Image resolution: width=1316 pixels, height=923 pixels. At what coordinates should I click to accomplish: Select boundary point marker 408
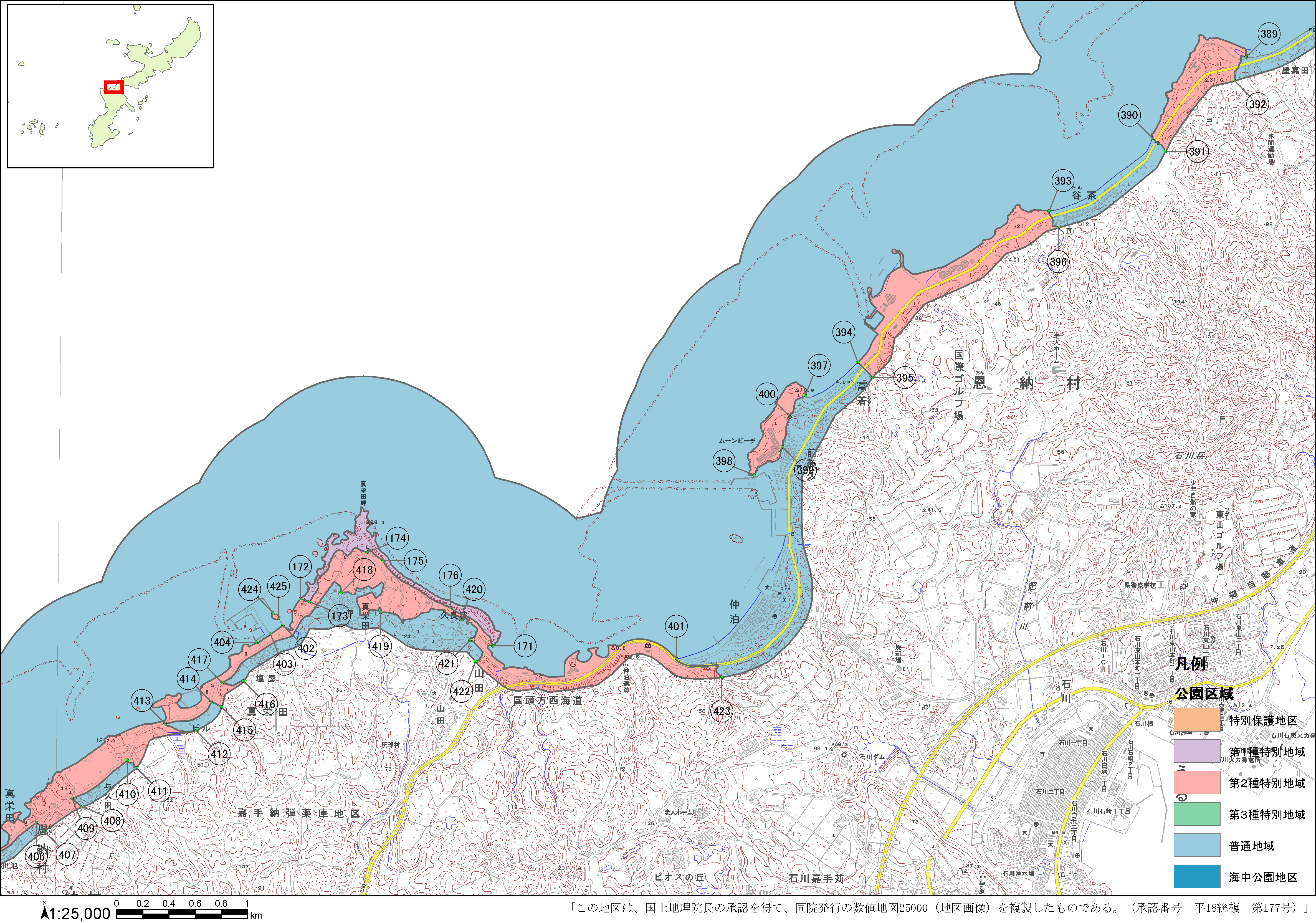[x=112, y=820]
